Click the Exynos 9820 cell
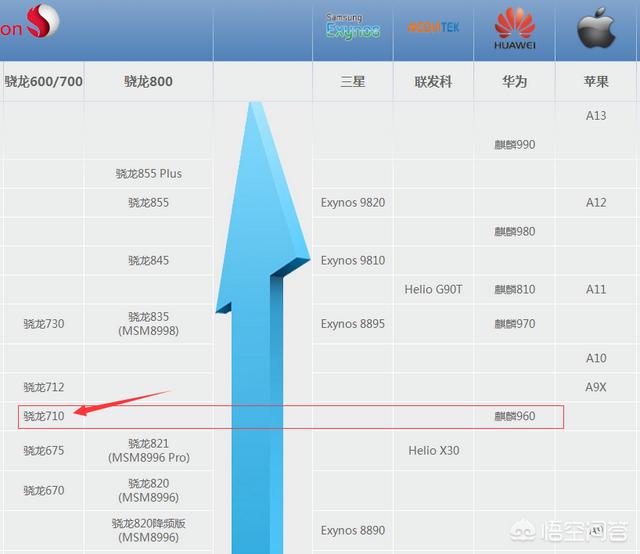This screenshot has width=640, height=554. 353,202
